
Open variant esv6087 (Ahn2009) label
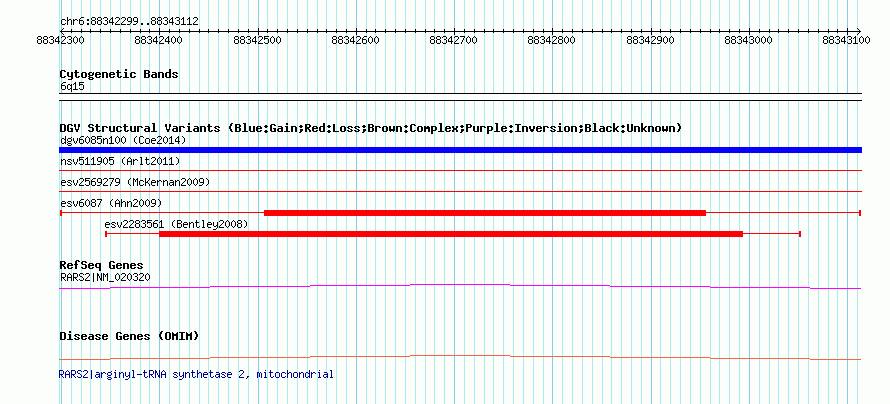[111, 203]
